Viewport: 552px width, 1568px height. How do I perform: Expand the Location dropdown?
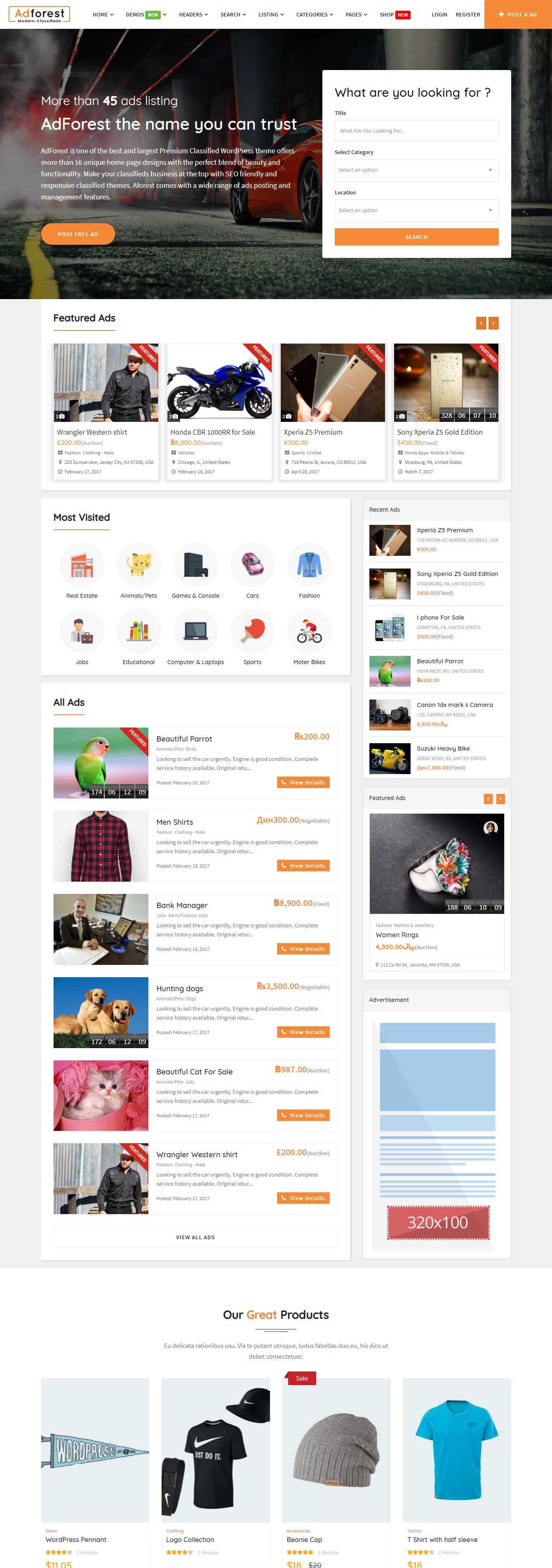416,210
